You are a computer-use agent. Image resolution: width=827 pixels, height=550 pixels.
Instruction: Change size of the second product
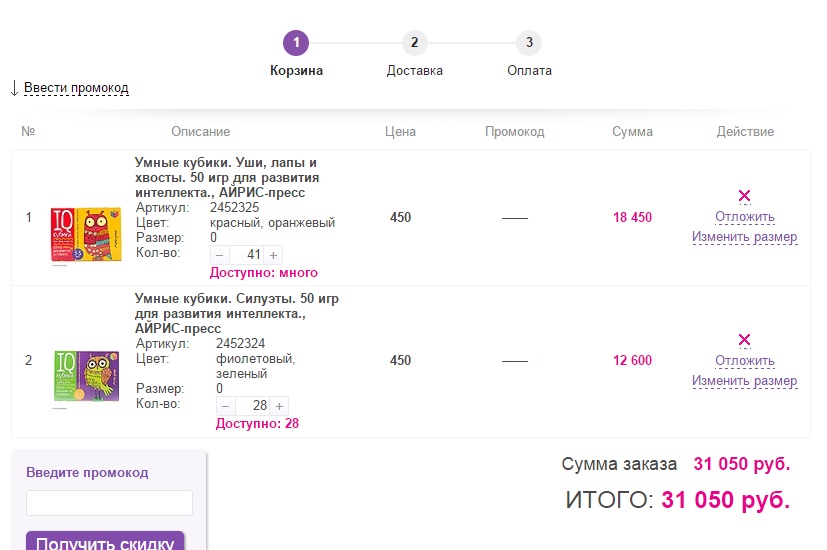tap(744, 381)
